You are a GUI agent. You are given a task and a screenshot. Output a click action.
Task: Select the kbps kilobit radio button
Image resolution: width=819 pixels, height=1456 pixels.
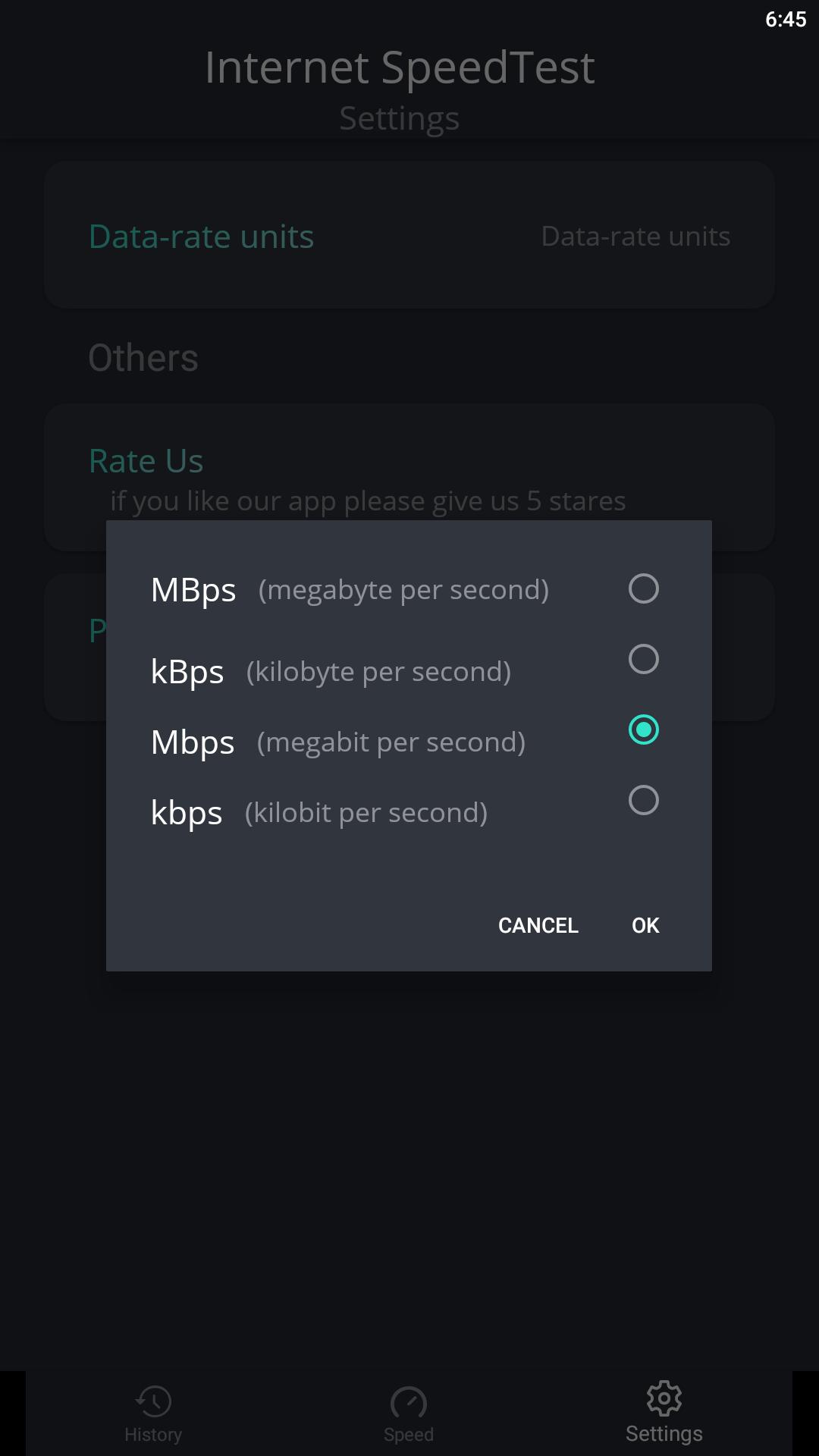(x=643, y=800)
